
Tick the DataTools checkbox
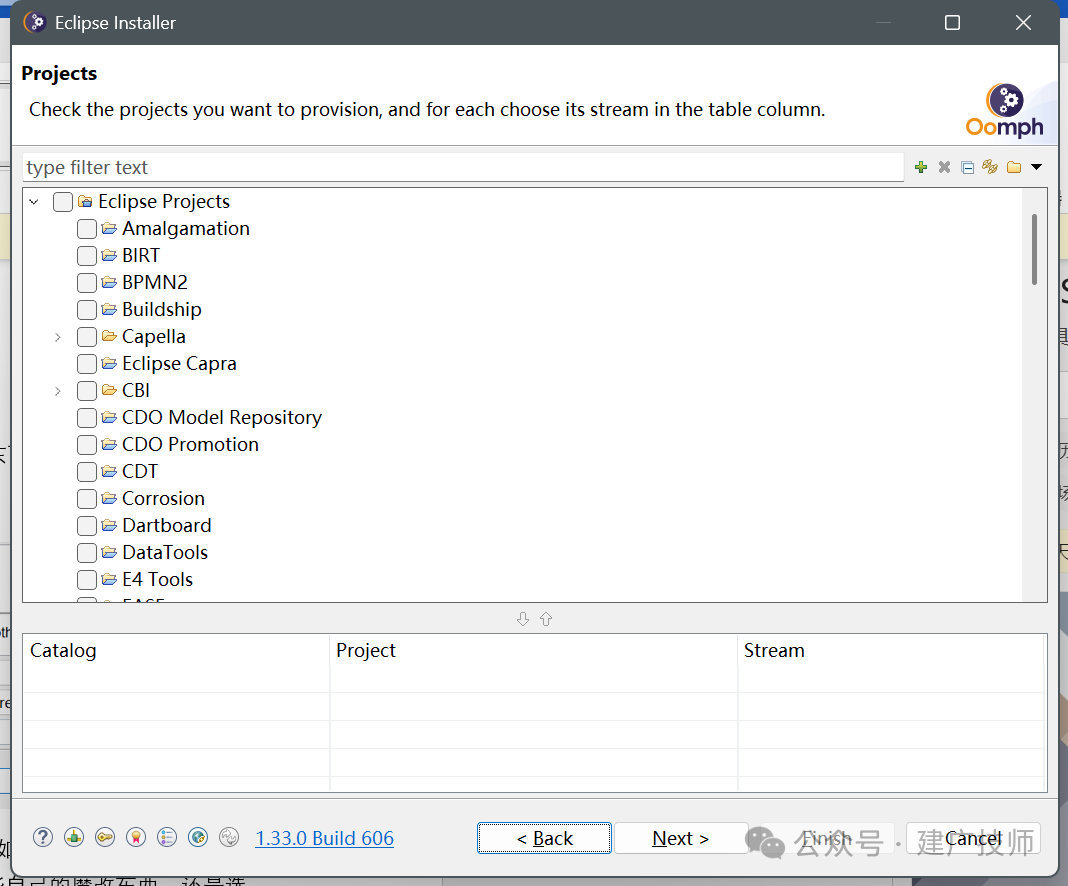tap(87, 552)
